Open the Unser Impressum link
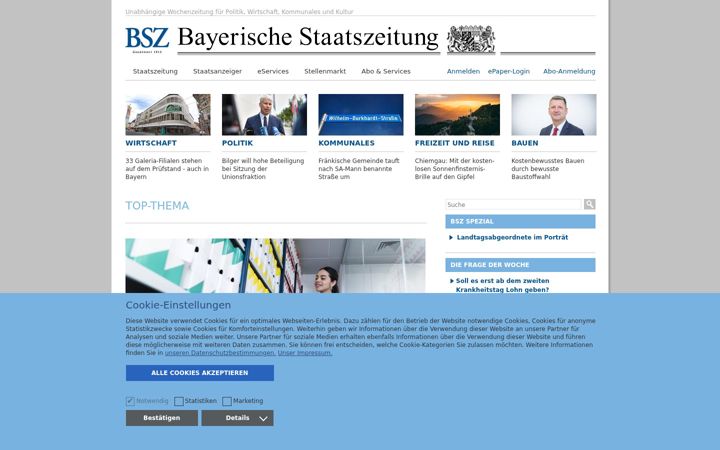Screen dimensions: 720x450 (305, 353)
